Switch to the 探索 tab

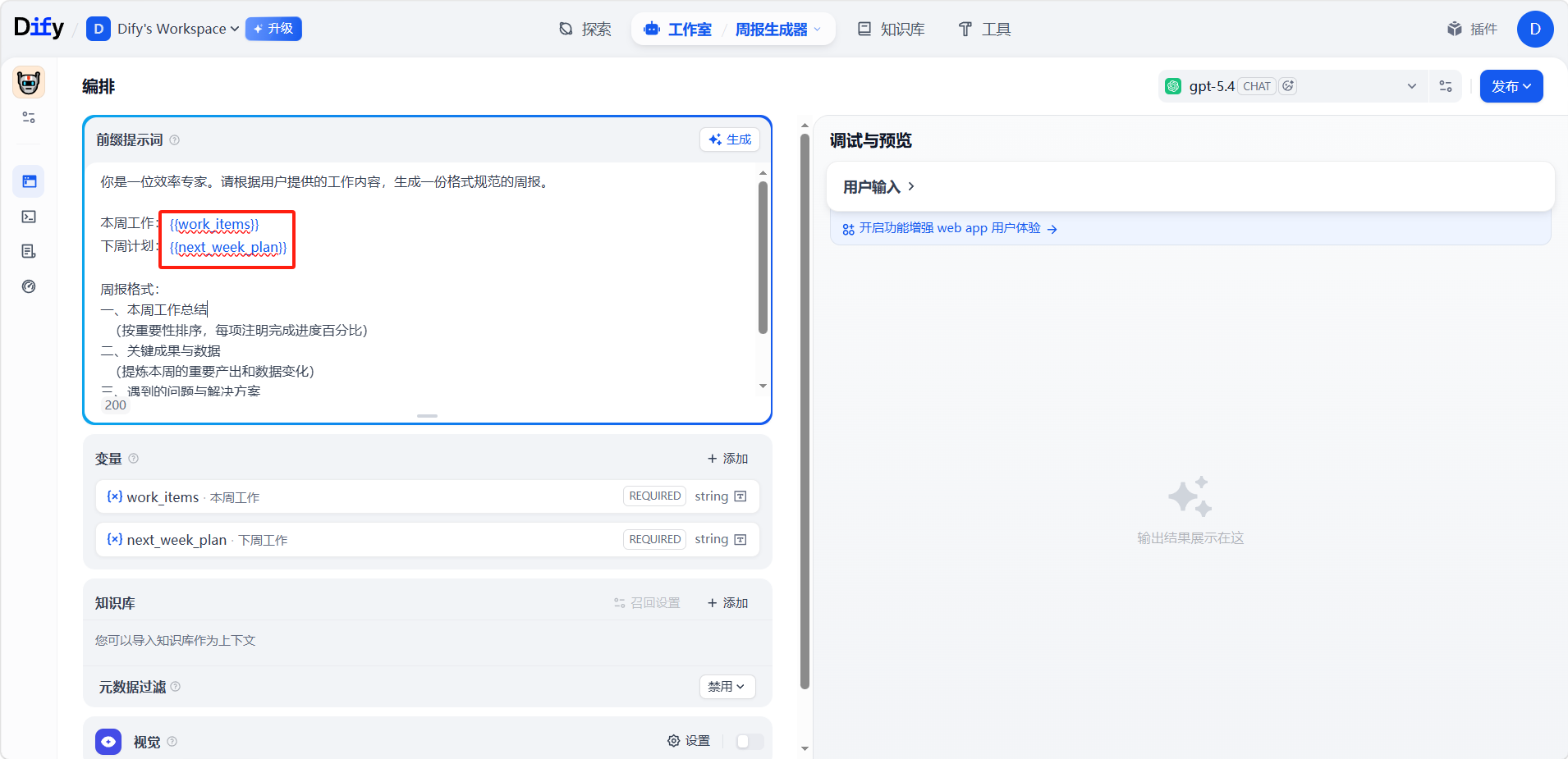tap(585, 30)
